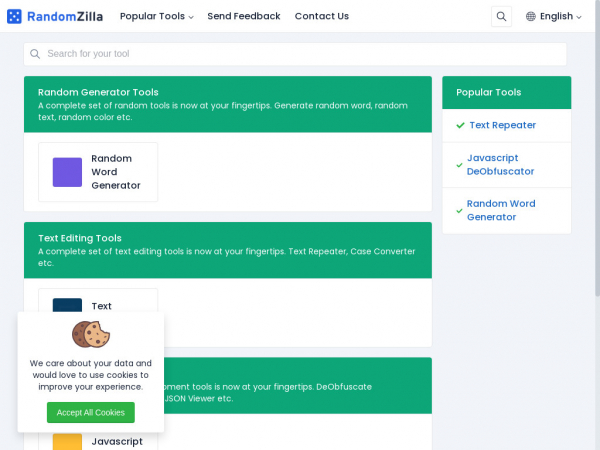
Task: Click the RandomZilla dice logo icon
Action: tap(14, 16)
